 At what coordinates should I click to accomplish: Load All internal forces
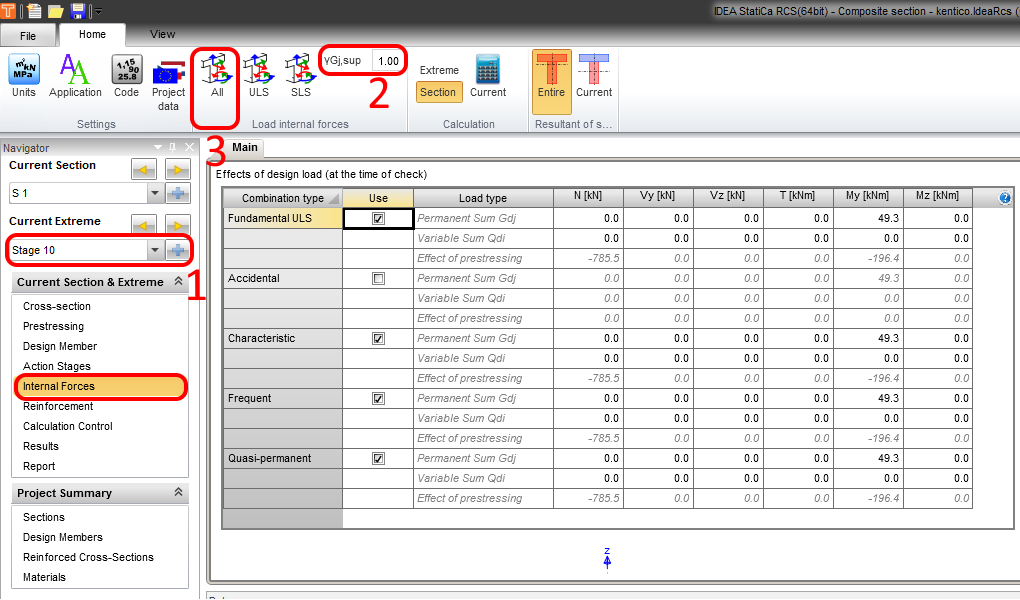coord(216,76)
